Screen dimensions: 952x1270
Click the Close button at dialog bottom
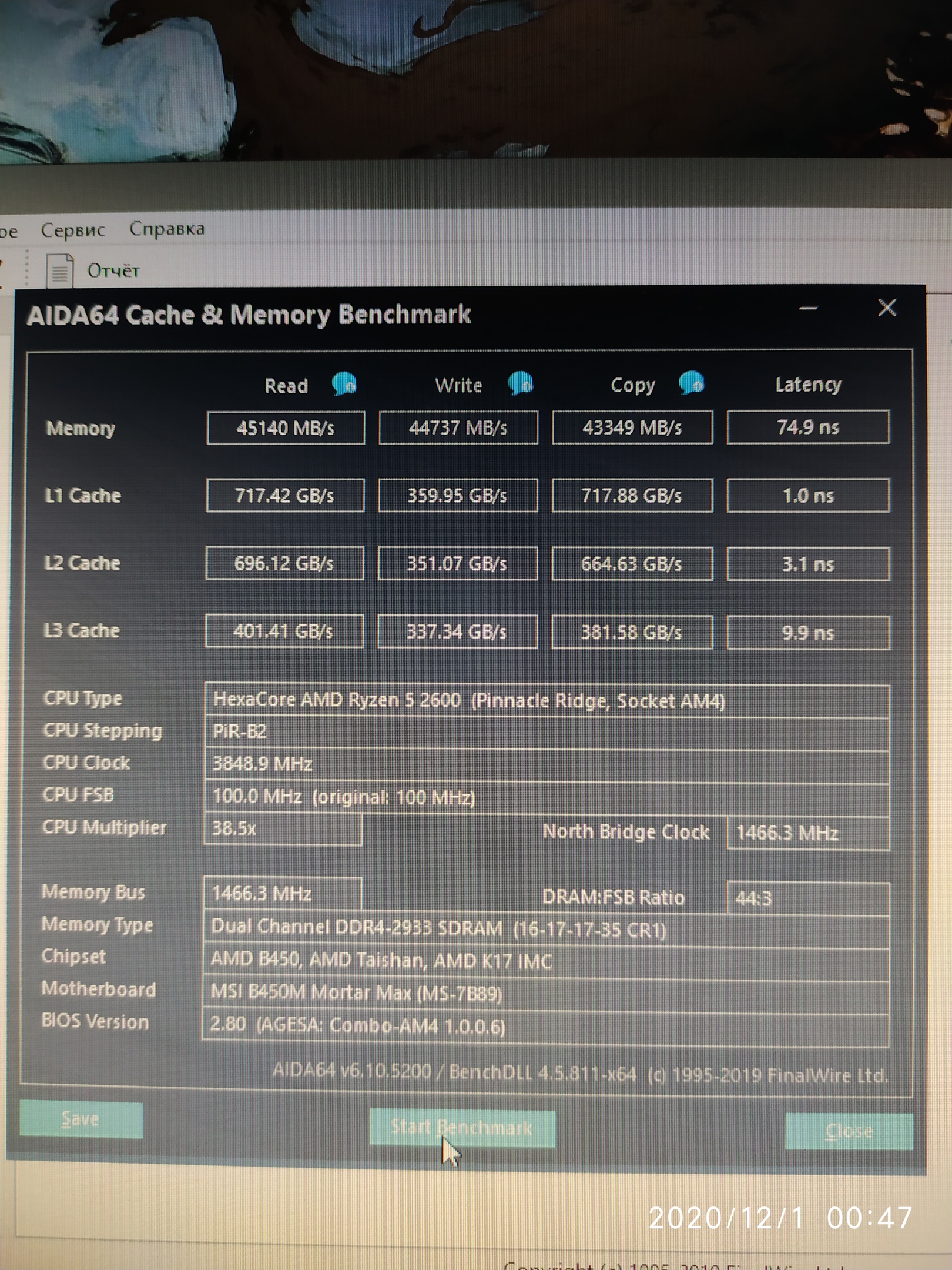[x=849, y=1131]
